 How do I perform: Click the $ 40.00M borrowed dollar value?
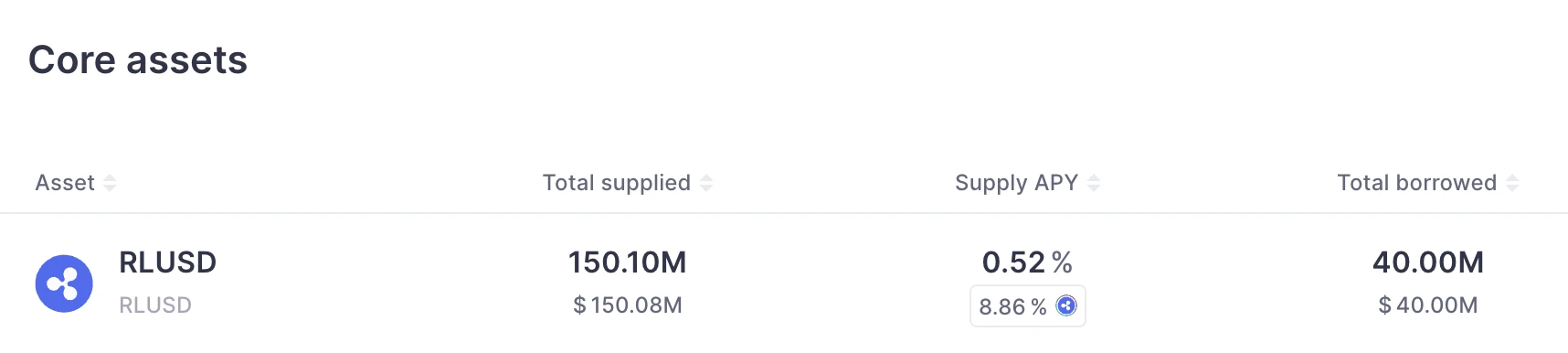pyautogui.click(x=1428, y=305)
